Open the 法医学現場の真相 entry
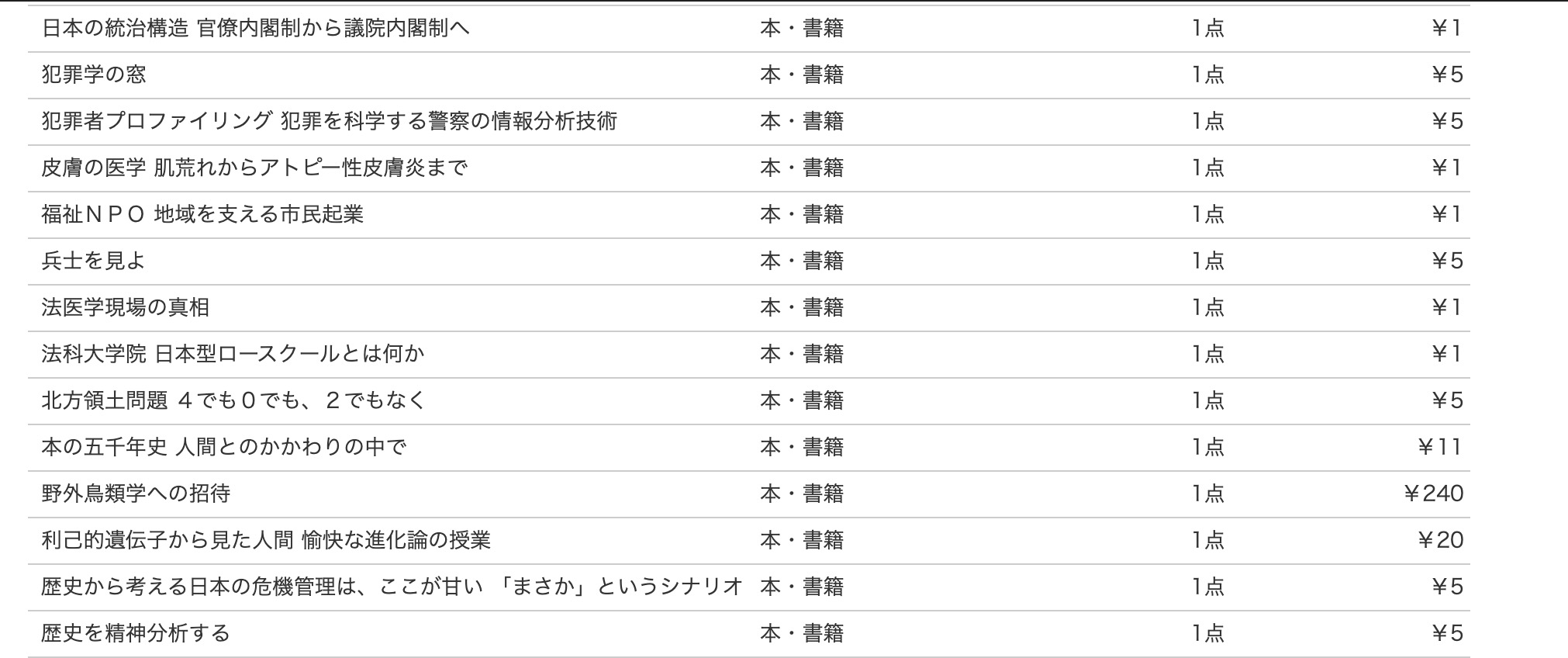This screenshot has width=1568, height=658. click(126, 308)
